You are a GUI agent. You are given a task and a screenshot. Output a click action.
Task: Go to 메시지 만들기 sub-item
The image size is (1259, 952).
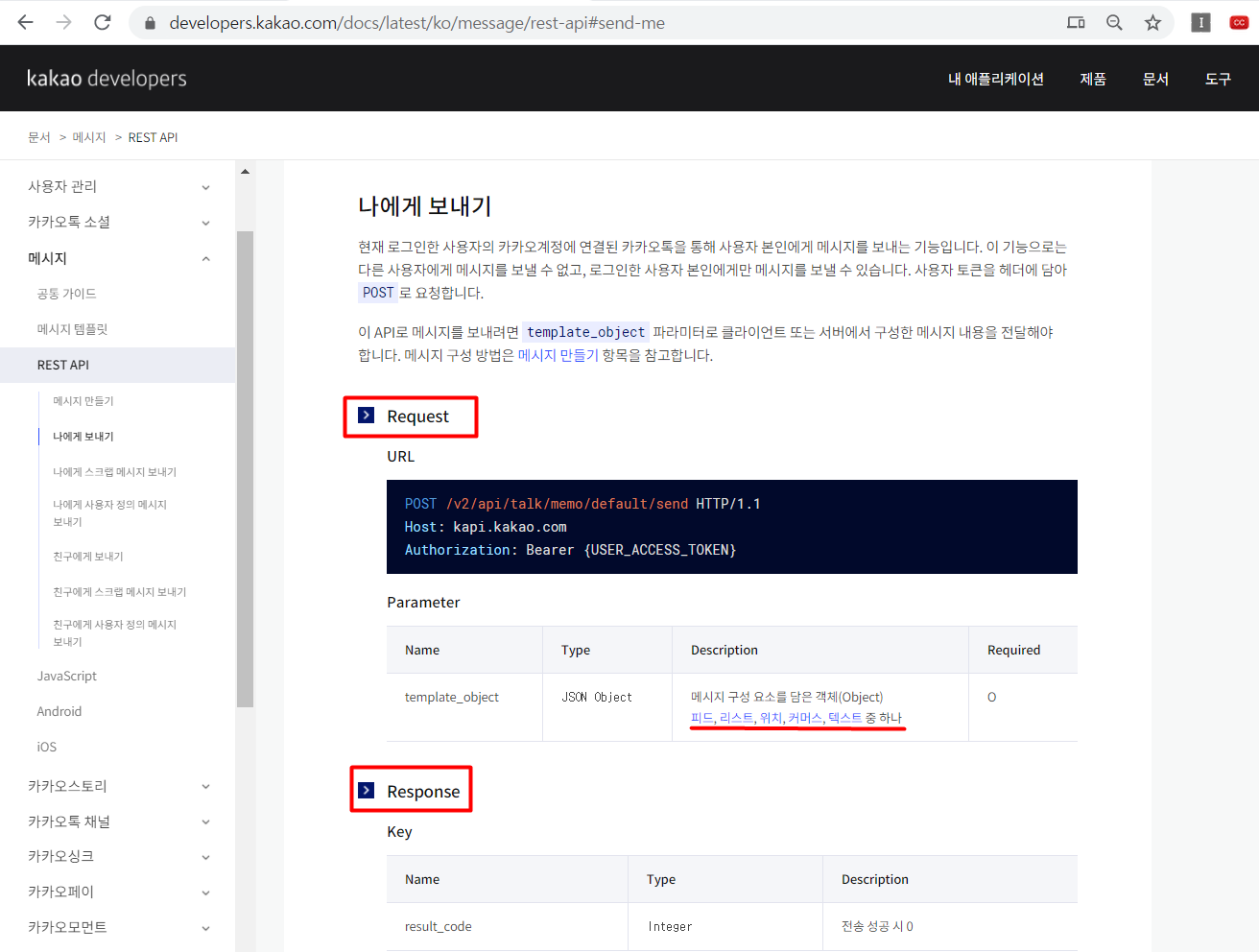click(x=83, y=401)
